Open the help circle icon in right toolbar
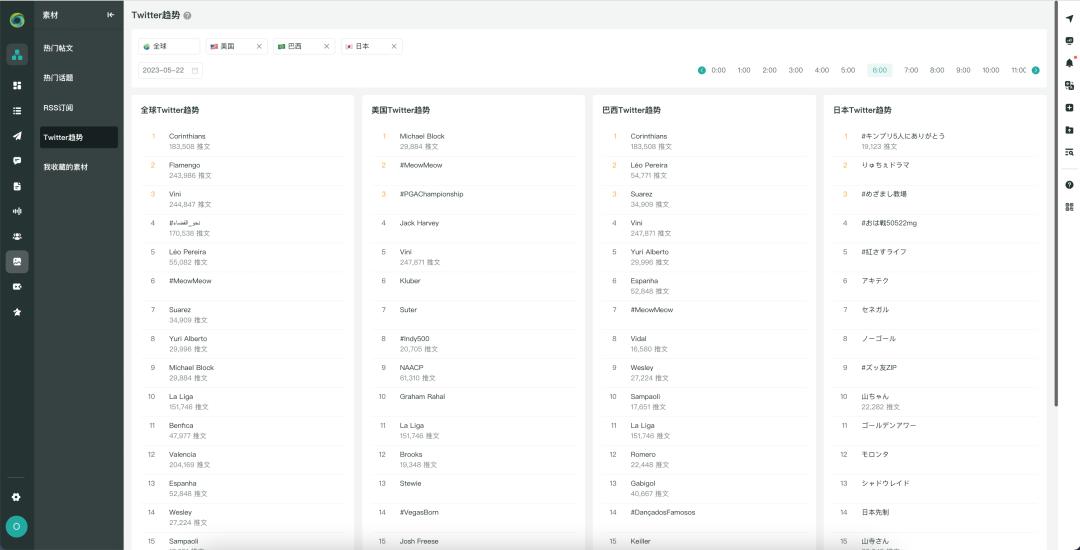Image resolution: width=1080 pixels, height=550 pixels. [1069, 184]
